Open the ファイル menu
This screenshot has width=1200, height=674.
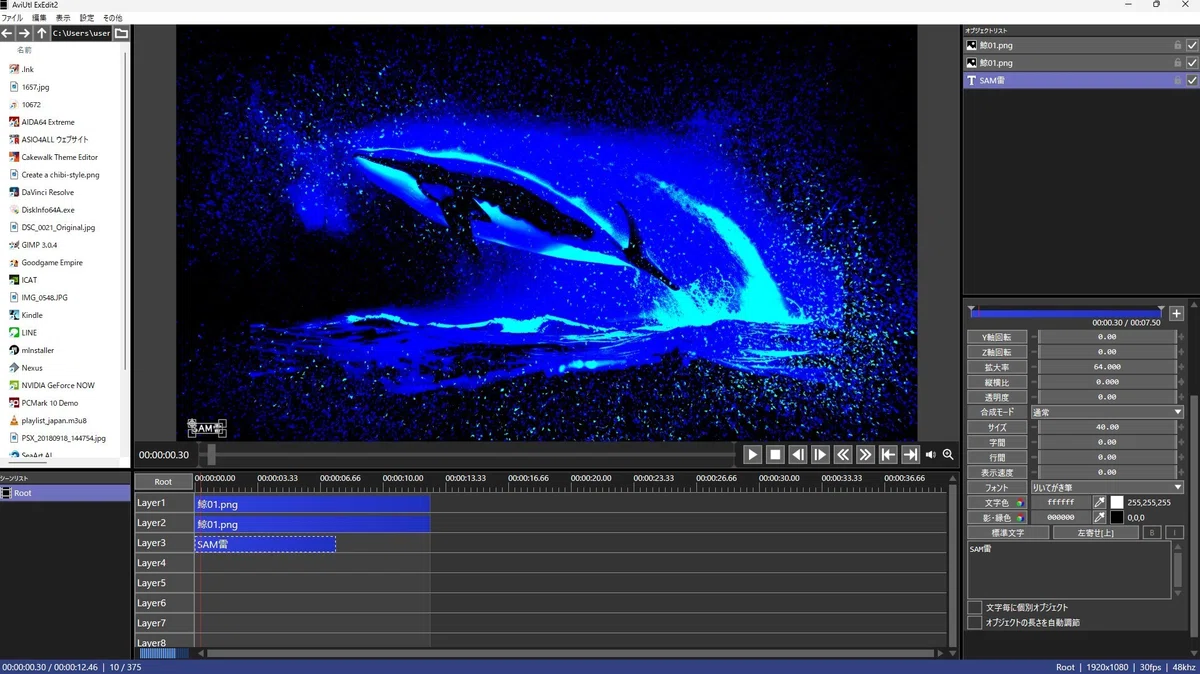pyautogui.click(x=12, y=18)
